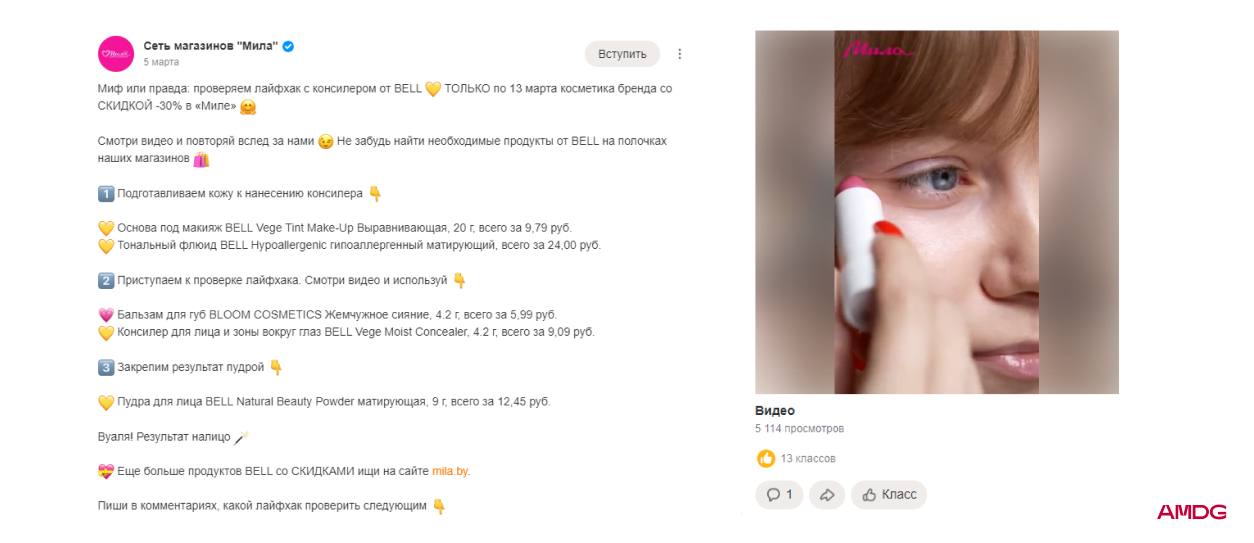Click the Класс like button
This screenshot has height=543, width=1254.
tap(889, 495)
